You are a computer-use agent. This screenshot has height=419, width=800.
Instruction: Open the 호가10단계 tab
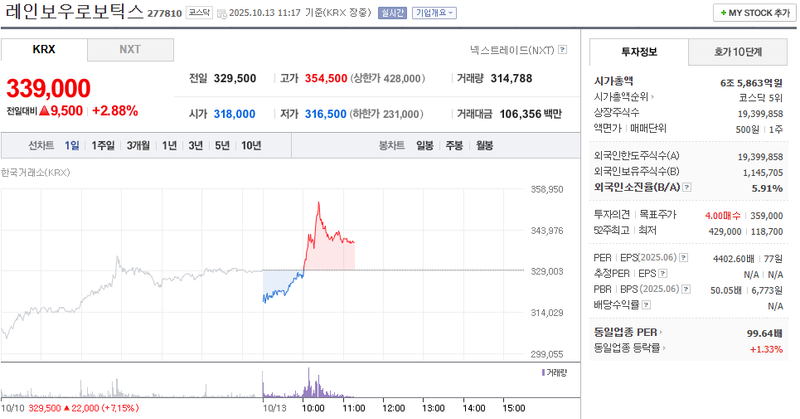[x=736, y=51]
